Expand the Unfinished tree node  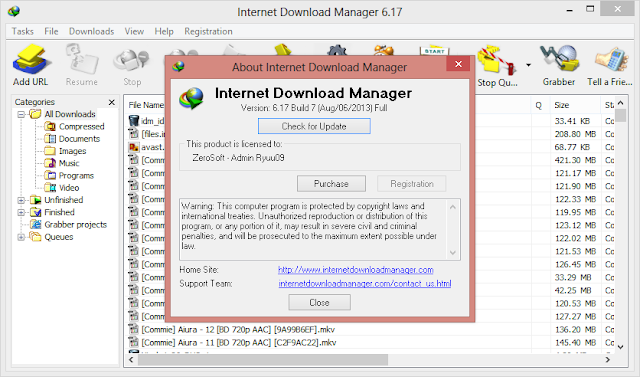(x=21, y=200)
